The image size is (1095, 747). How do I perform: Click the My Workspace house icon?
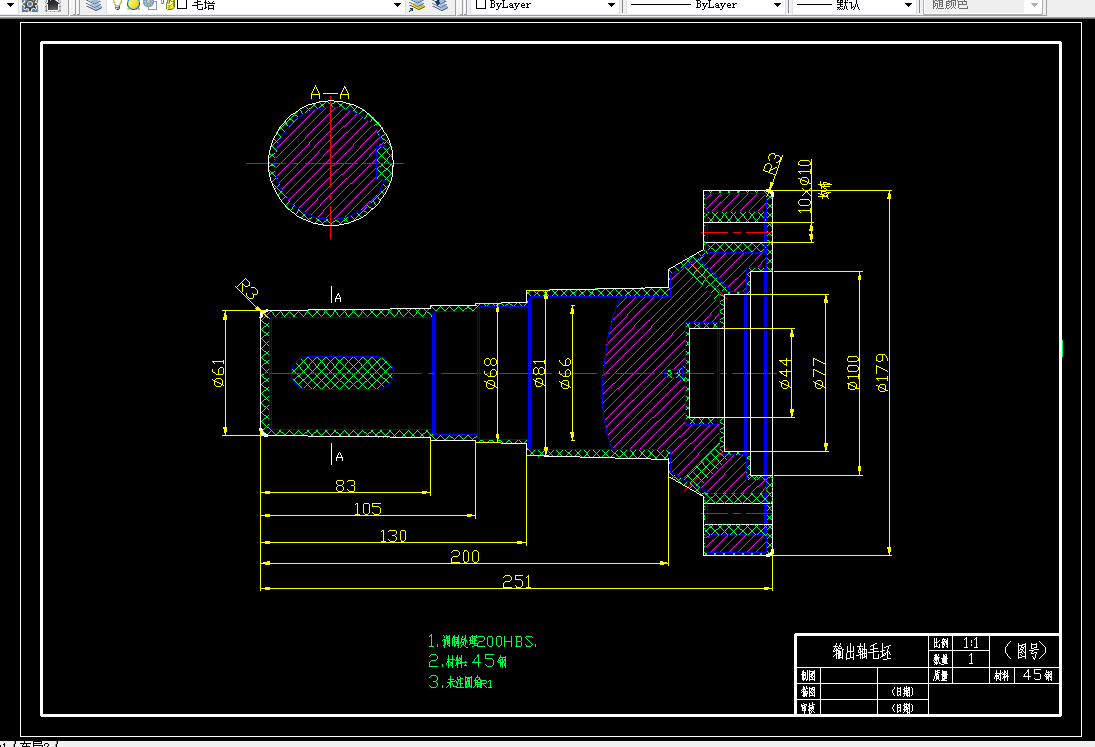[53, 6]
